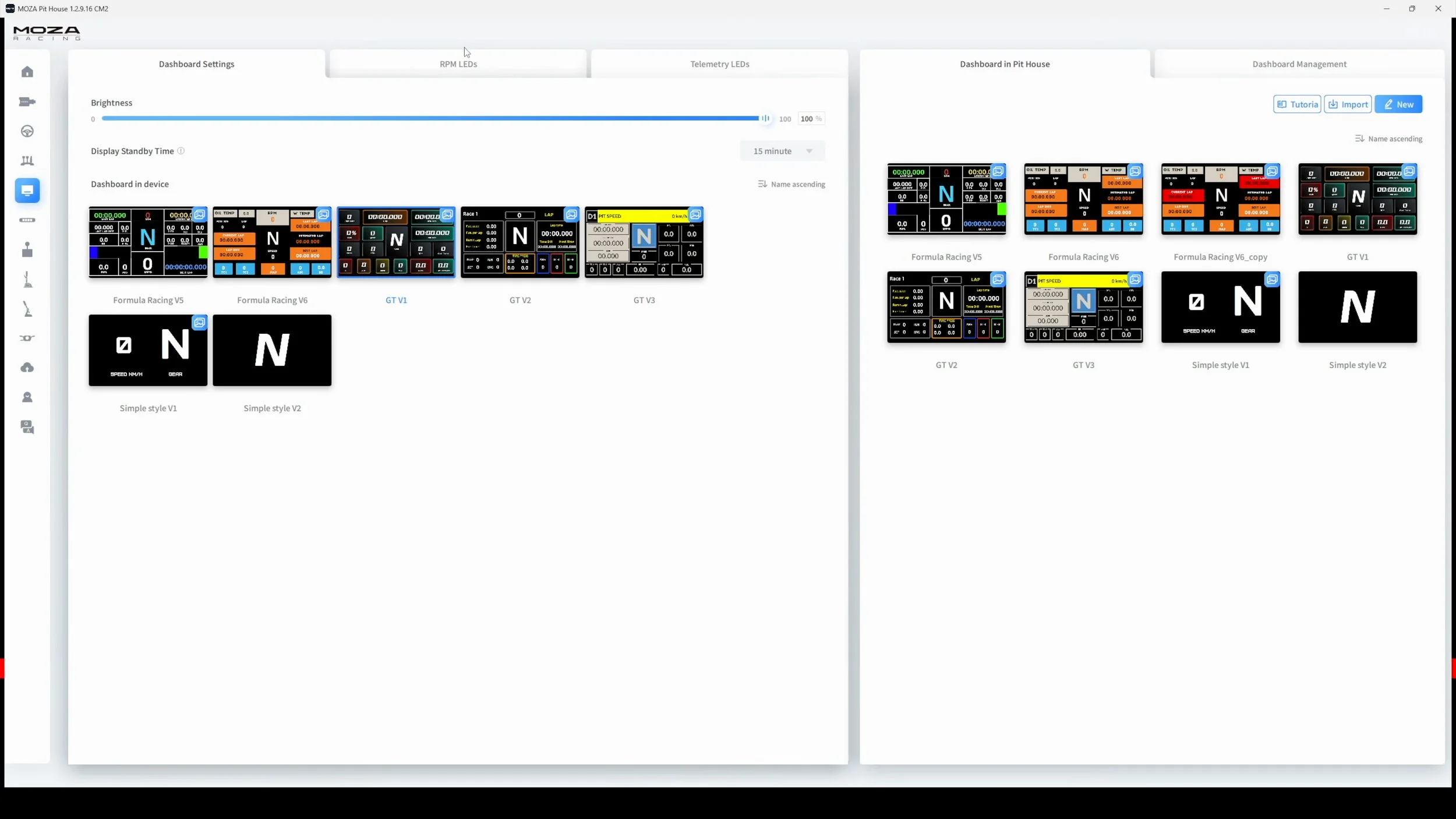The image size is (1456, 819).
Task: Open the Home page from the sidebar
Action: pyautogui.click(x=27, y=72)
